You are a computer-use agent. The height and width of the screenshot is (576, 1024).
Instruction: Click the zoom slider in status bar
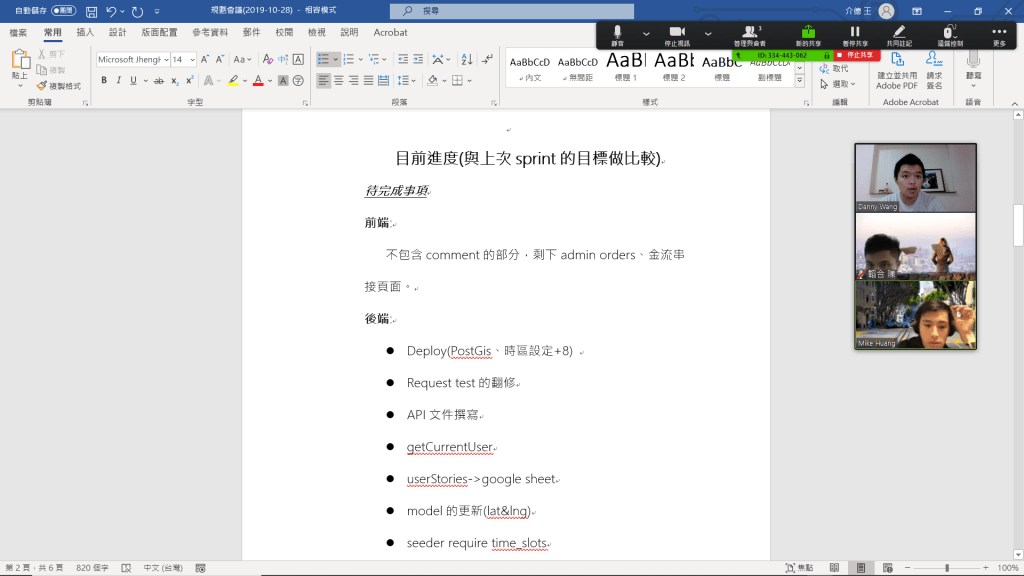[950, 568]
